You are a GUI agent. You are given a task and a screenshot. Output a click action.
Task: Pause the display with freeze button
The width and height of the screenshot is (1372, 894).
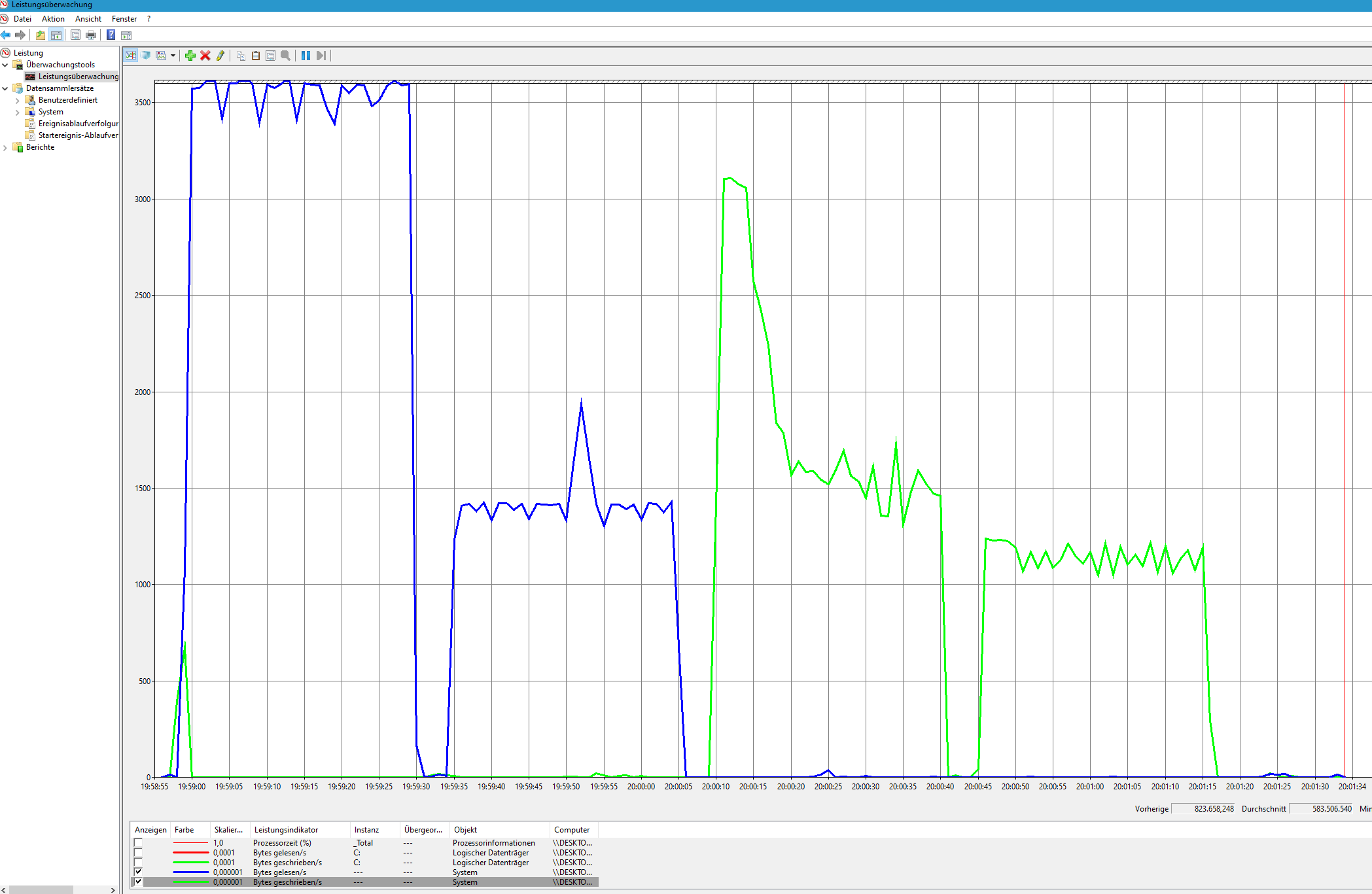coord(306,56)
